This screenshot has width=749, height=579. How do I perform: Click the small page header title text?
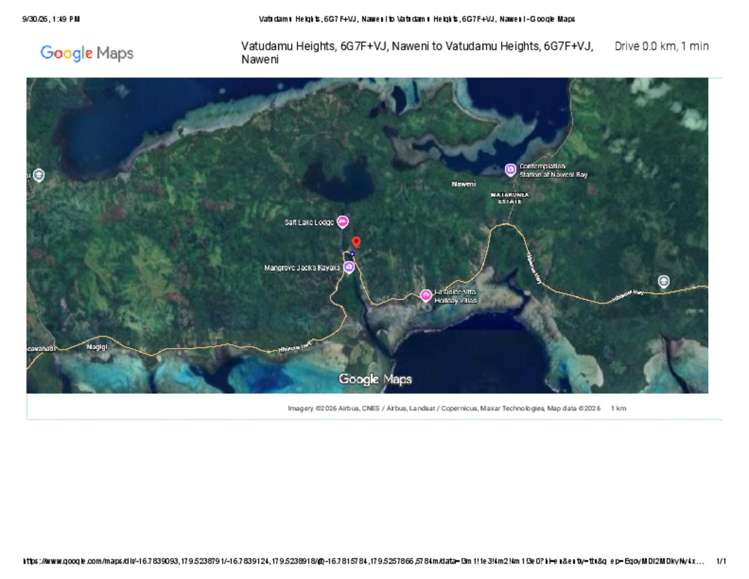coord(417,19)
